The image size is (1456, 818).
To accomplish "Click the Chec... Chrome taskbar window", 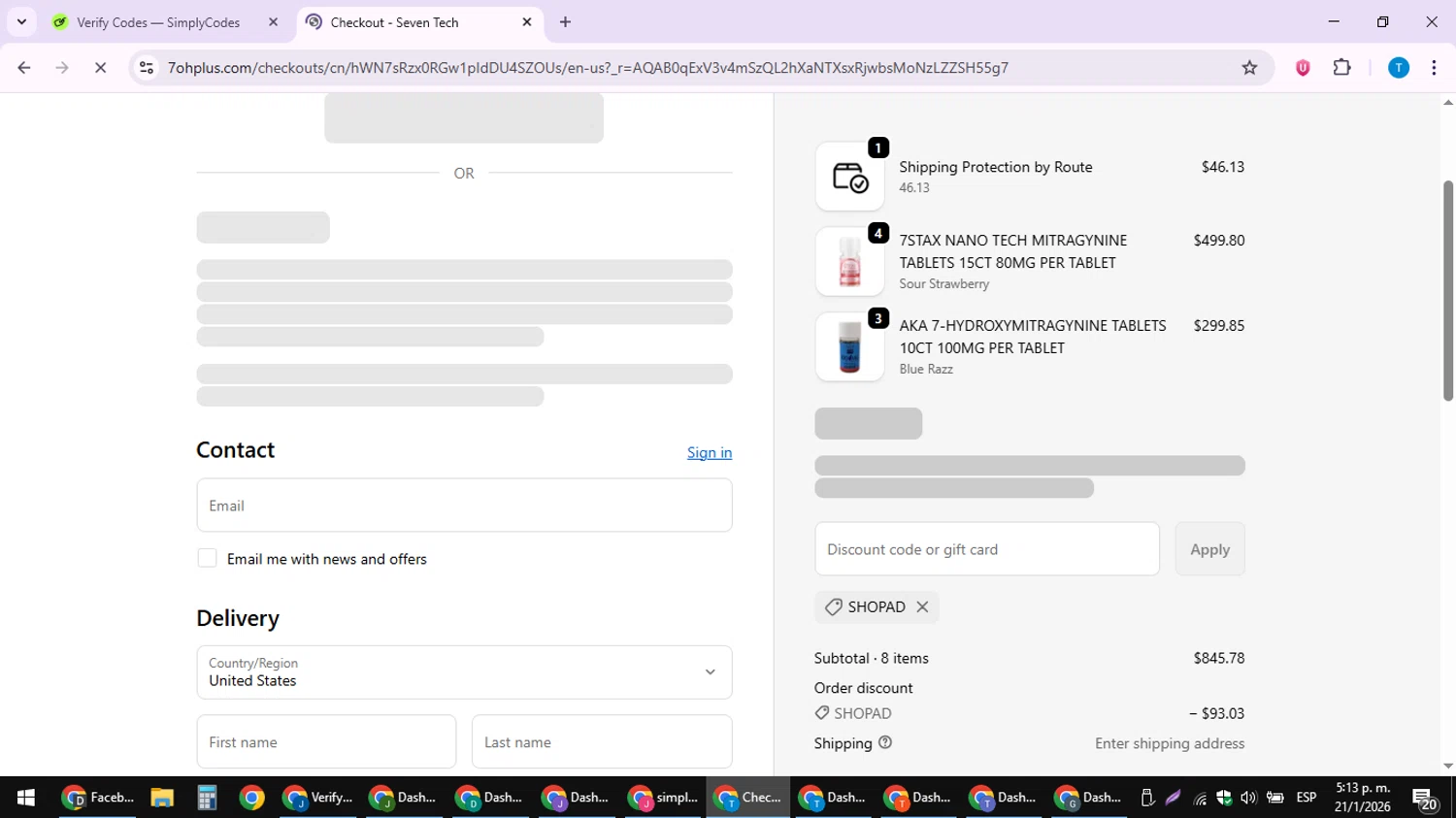I will click(748, 798).
